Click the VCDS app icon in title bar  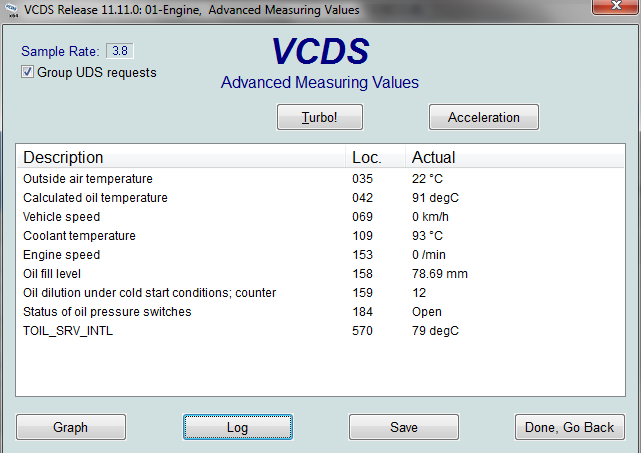pos(11,10)
